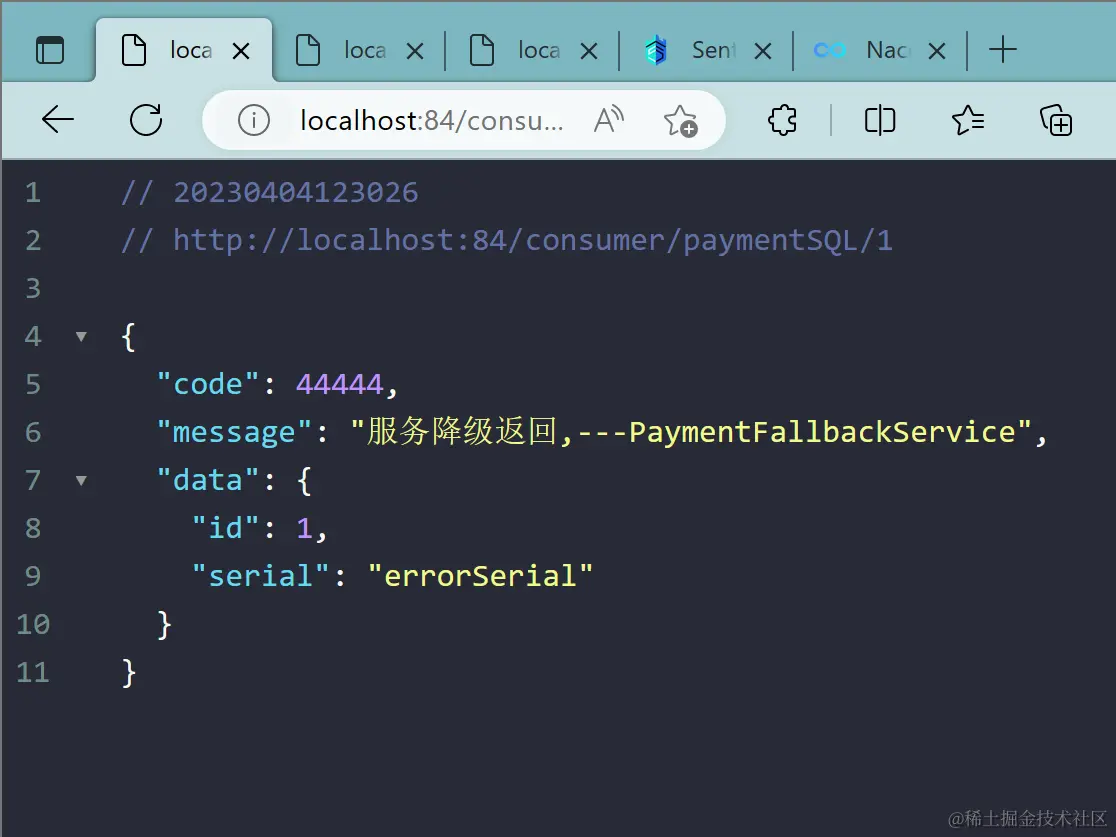Select the "message" key
1116x837 pixels.
(x=234, y=433)
